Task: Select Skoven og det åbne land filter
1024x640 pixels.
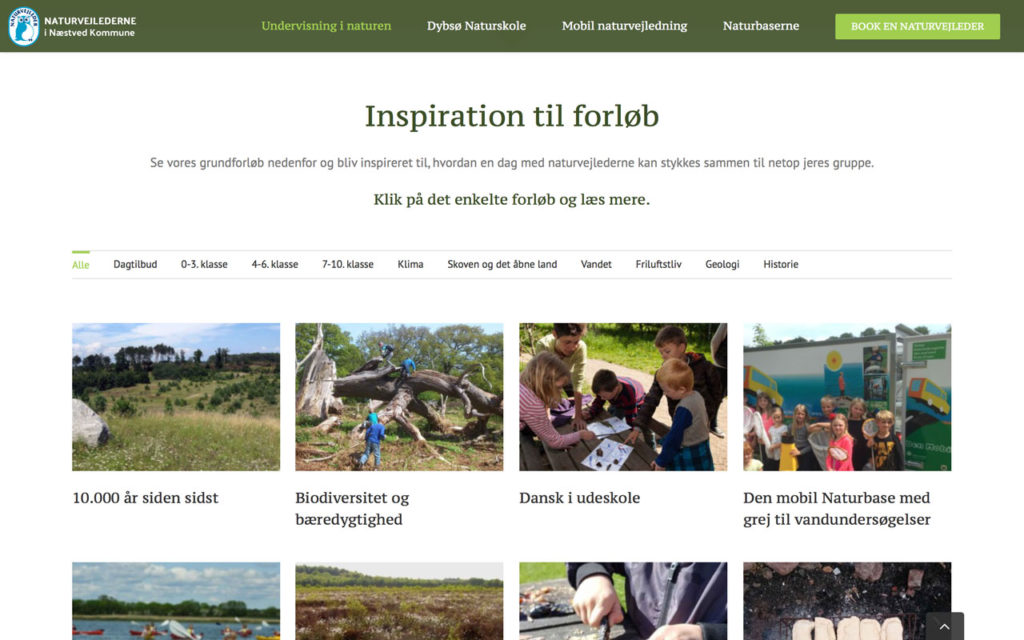Action: coord(502,264)
